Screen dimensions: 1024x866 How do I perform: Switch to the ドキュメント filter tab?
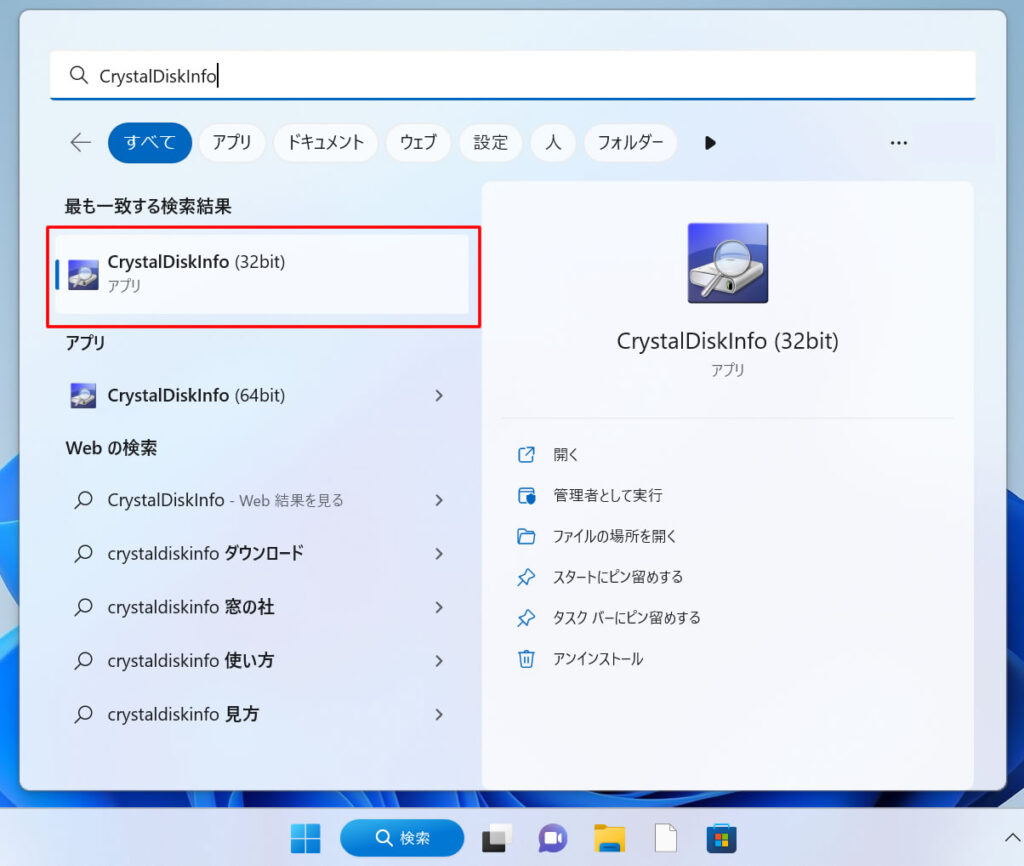pyautogui.click(x=326, y=142)
